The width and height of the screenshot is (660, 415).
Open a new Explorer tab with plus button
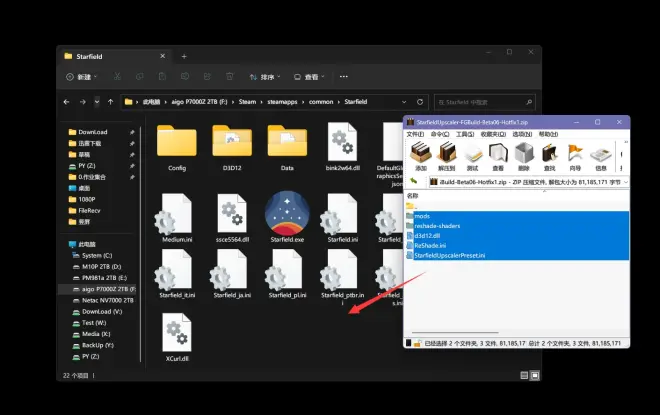184,56
